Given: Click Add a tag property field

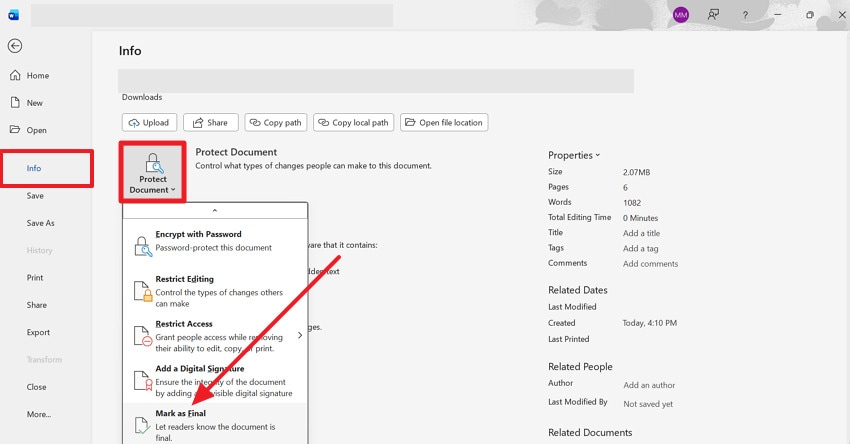Looking at the screenshot, I should [x=640, y=248].
